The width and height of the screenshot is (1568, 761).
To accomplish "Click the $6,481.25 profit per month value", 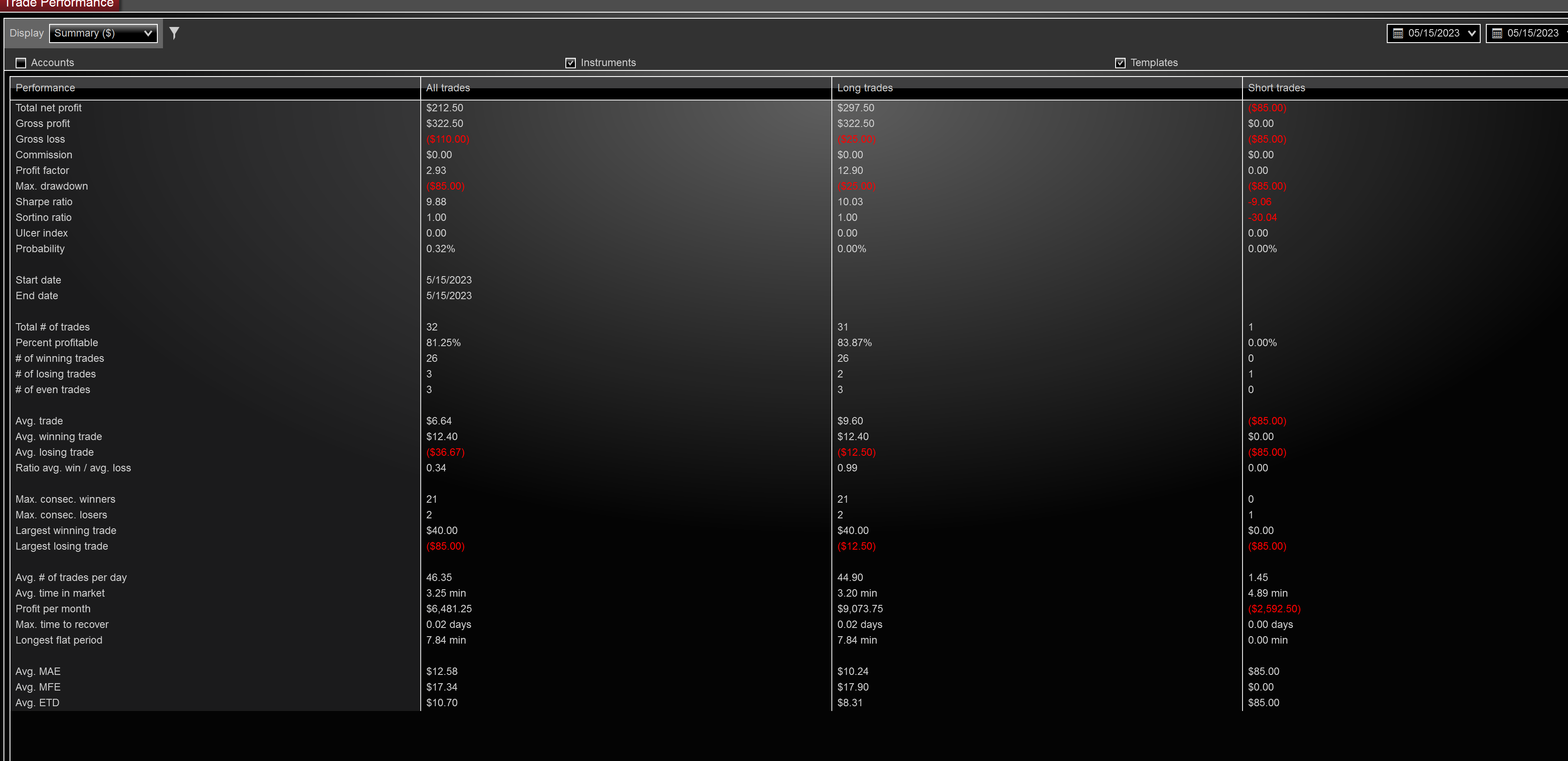I will pyautogui.click(x=448, y=609).
